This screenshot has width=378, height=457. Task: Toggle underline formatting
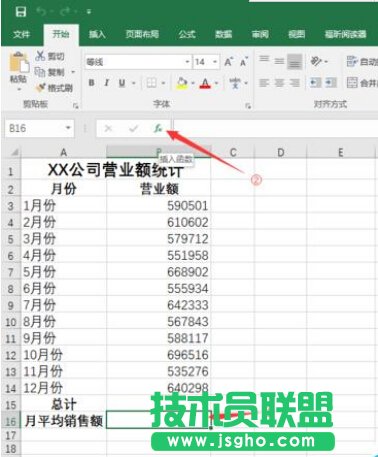(122, 83)
